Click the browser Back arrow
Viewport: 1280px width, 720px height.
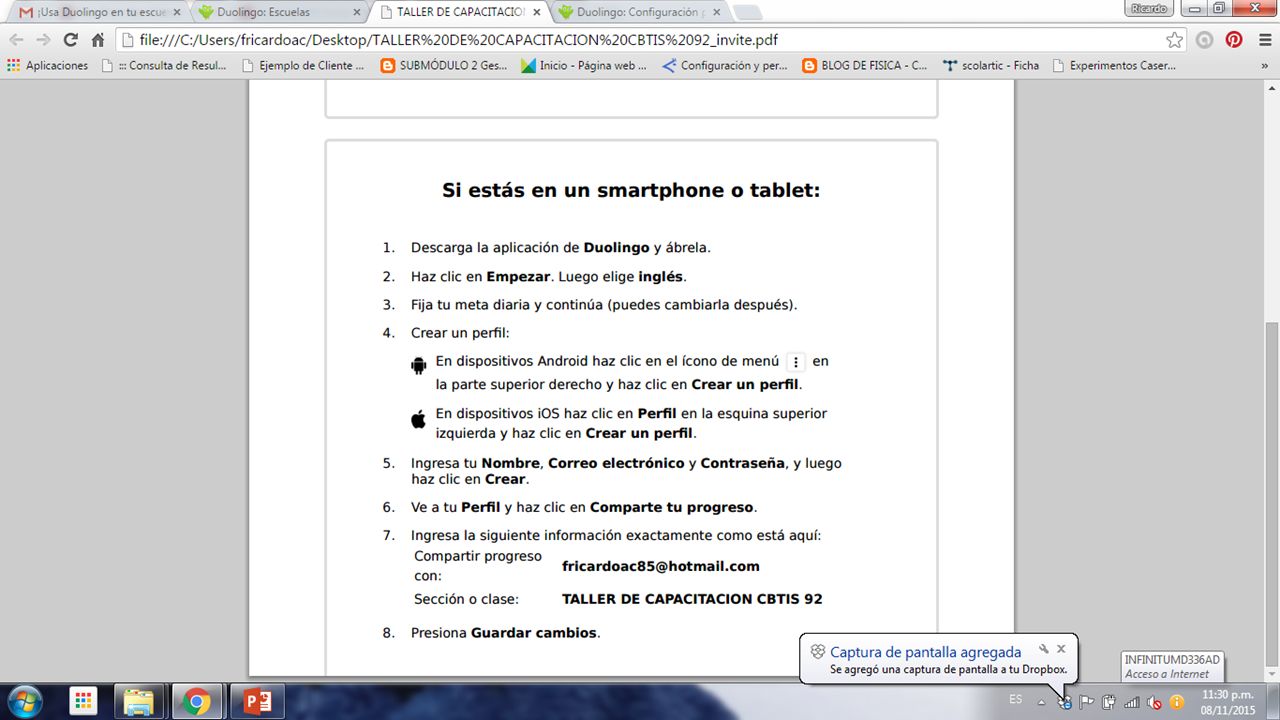coord(16,40)
